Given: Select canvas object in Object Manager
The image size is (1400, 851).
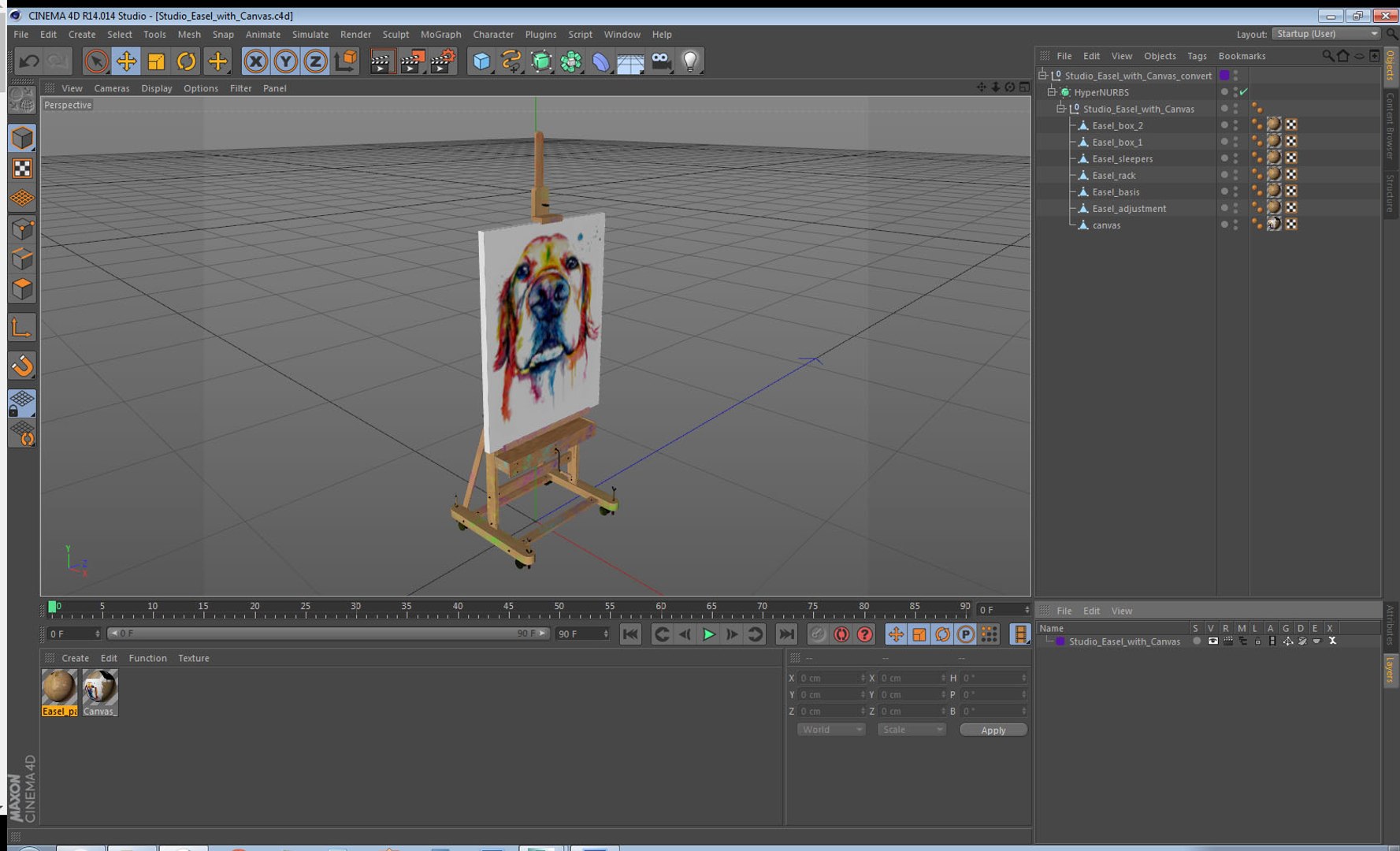Looking at the screenshot, I should coord(1106,225).
